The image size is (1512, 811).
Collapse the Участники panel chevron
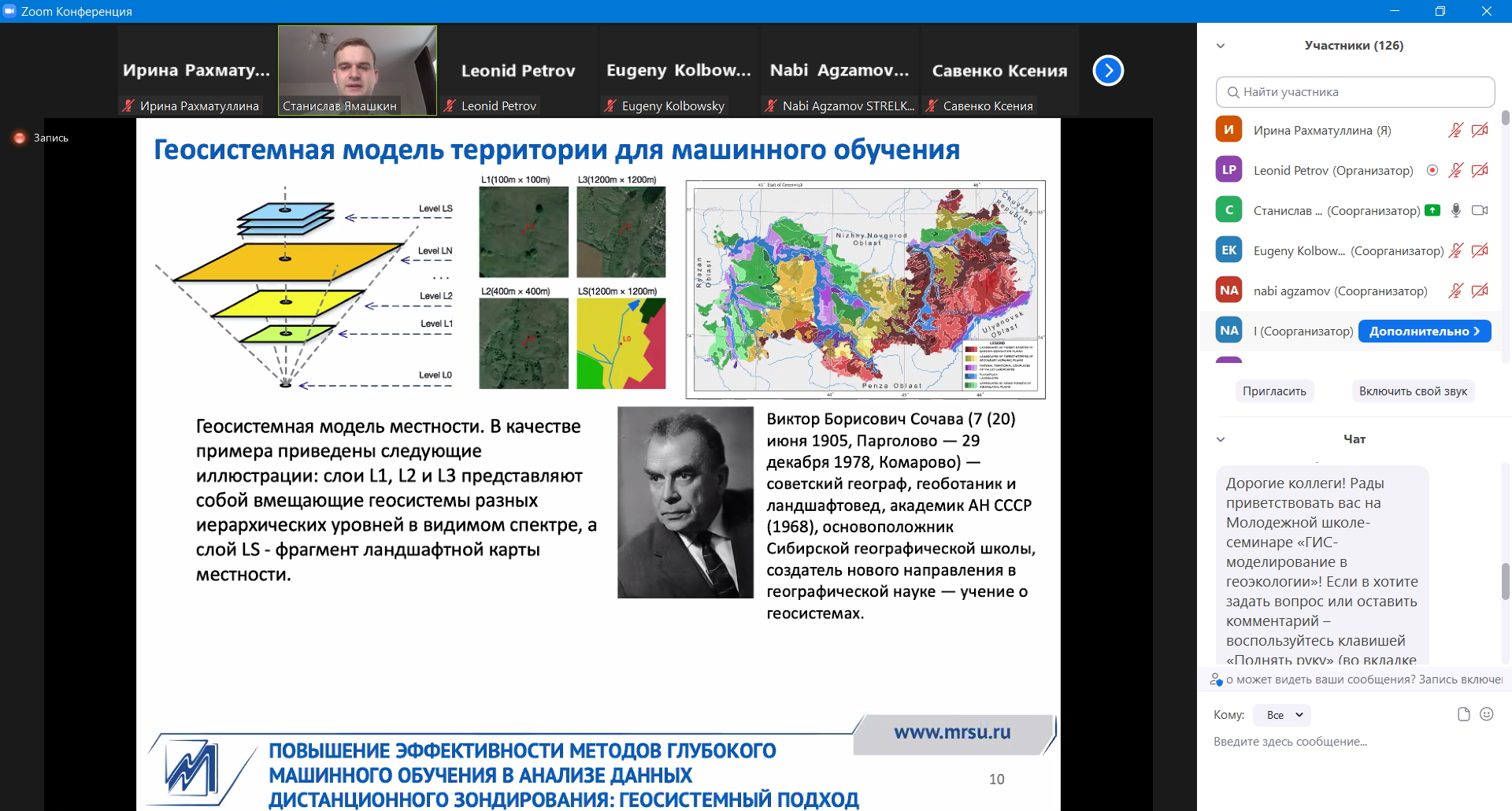point(1221,46)
